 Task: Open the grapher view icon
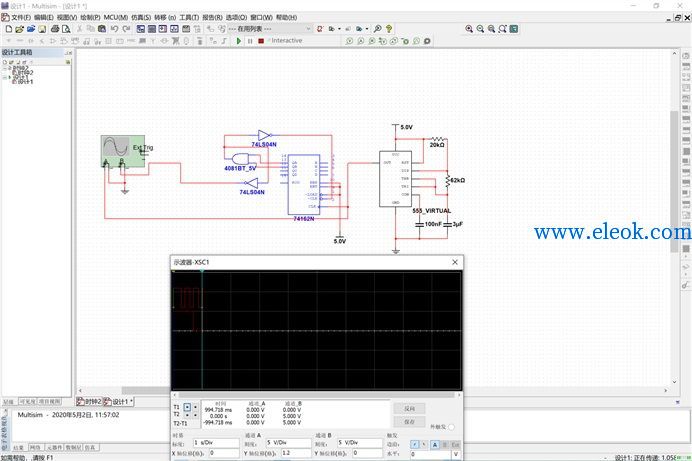(x=174, y=29)
